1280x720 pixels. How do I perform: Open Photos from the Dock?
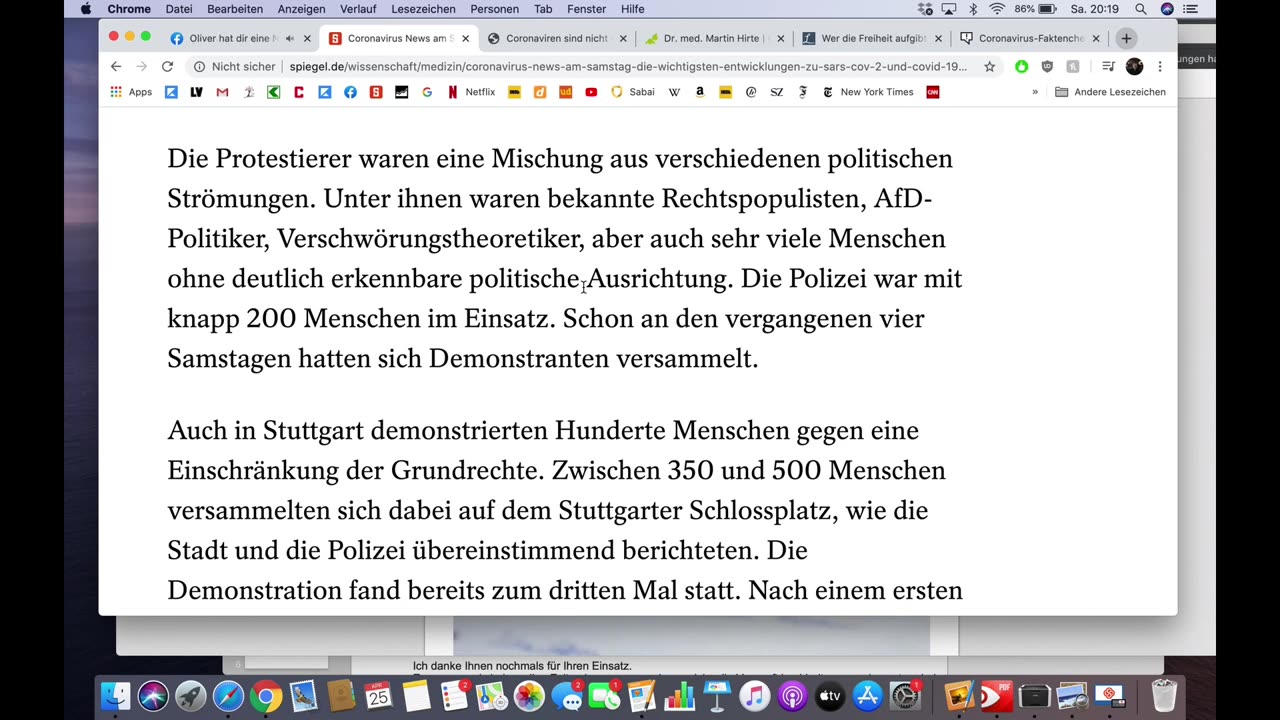[x=529, y=696]
